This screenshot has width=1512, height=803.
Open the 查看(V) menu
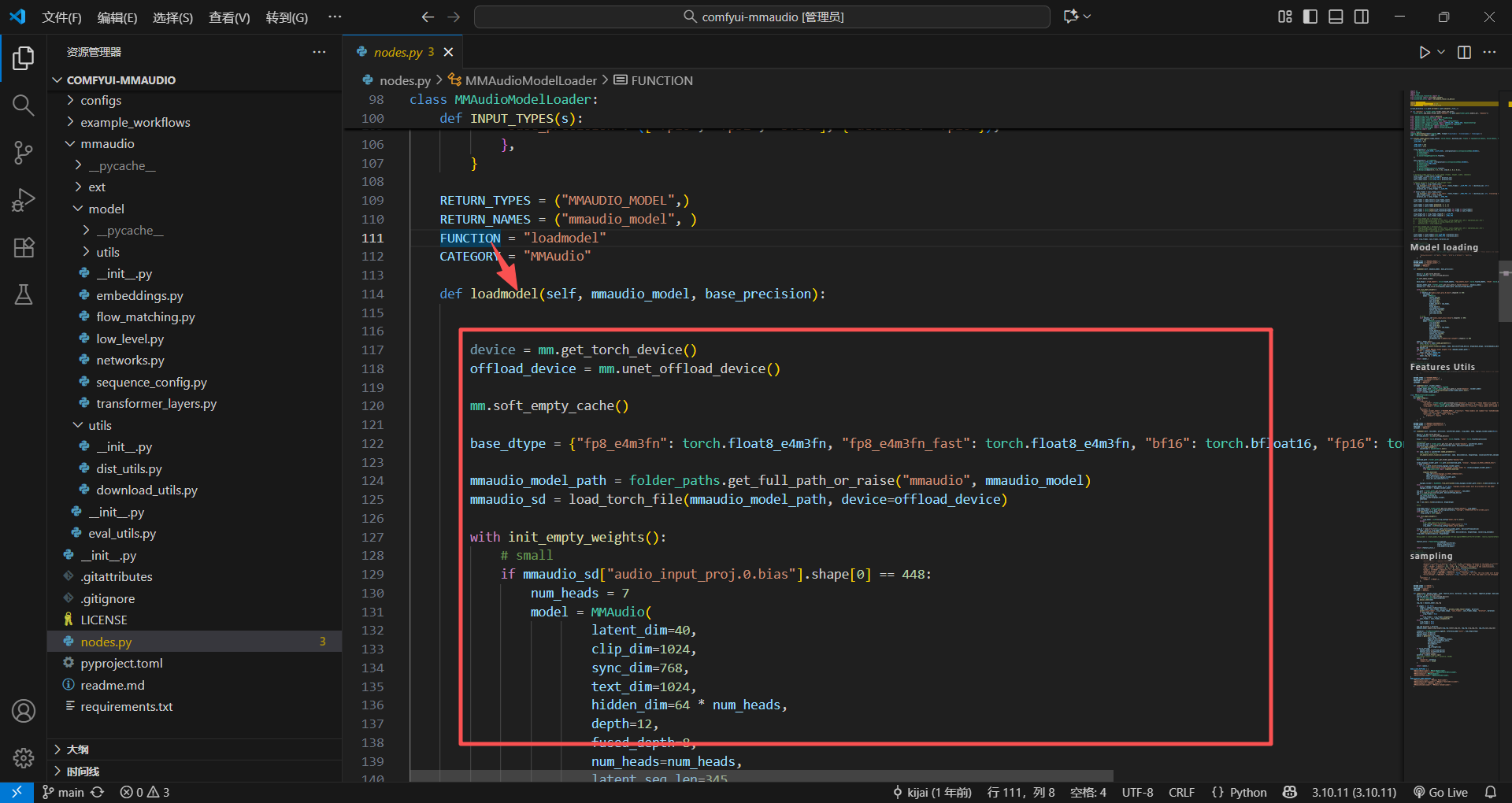coord(229,17)
